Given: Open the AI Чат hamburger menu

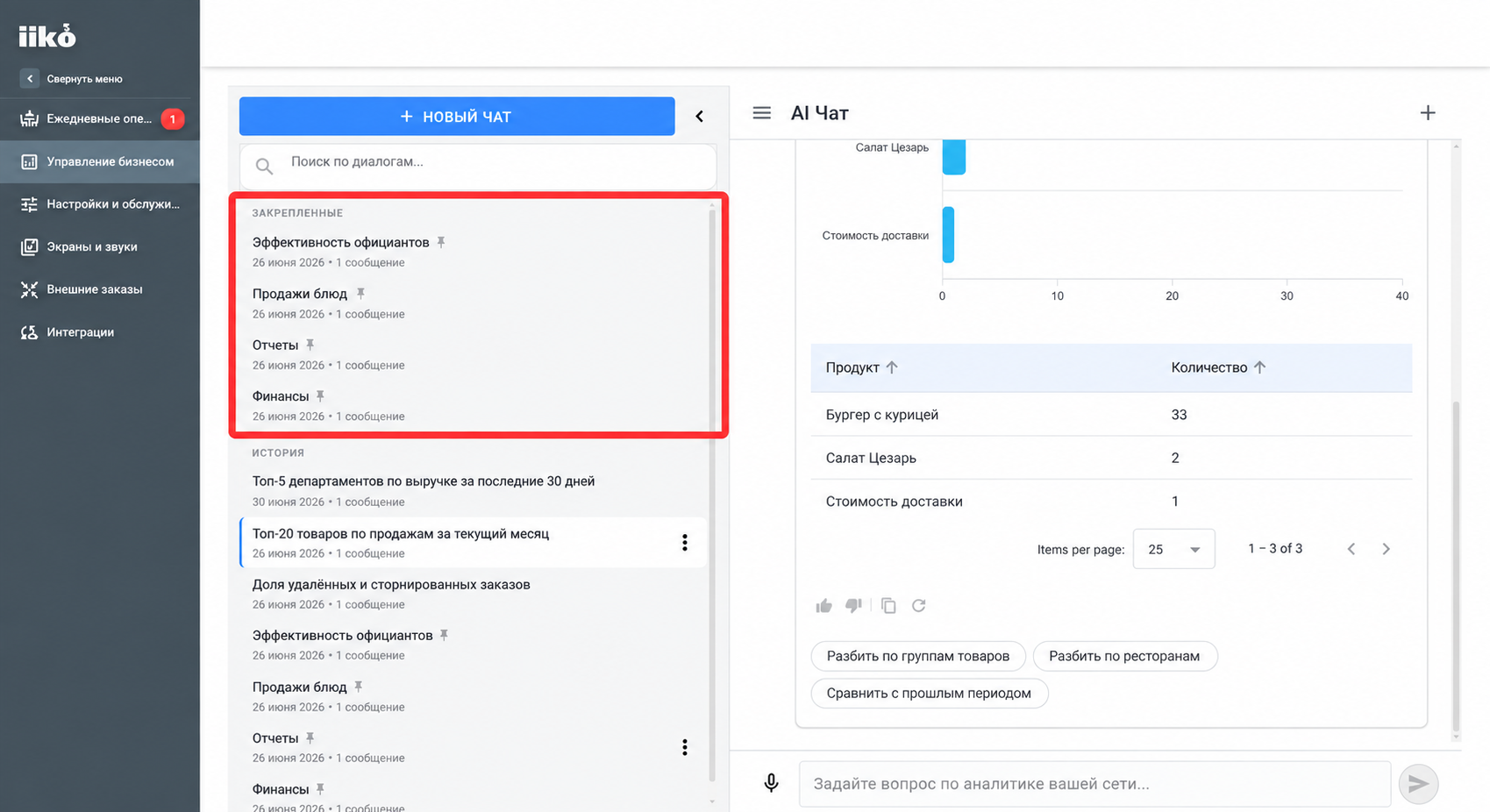Looking at the screenshot, I should pyautogui.click(x=762, y=113).
